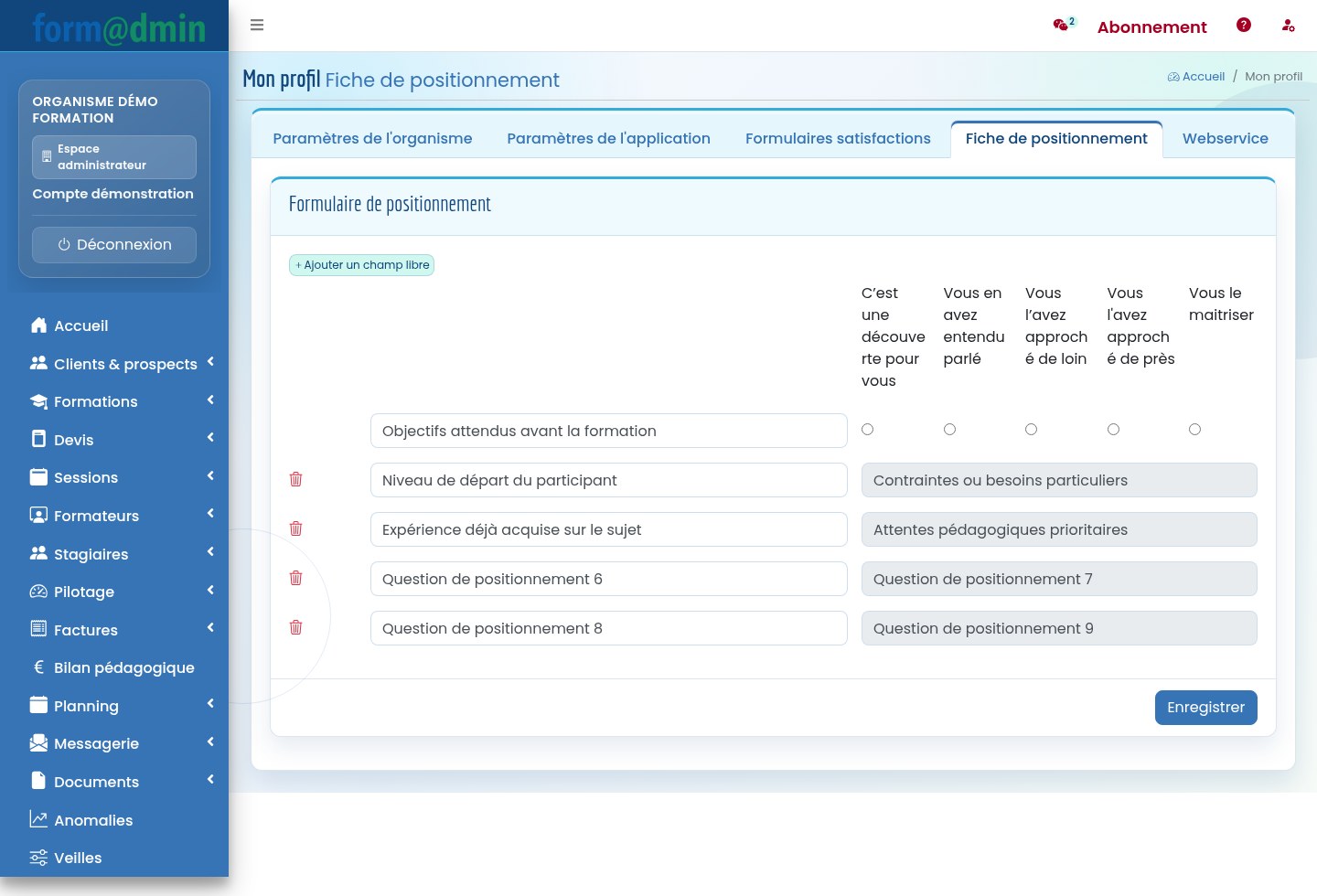Click the Formateurs icon in sidebar
Image resolution: width=1317 pixels, height=896 pixels.
[38, 515]
